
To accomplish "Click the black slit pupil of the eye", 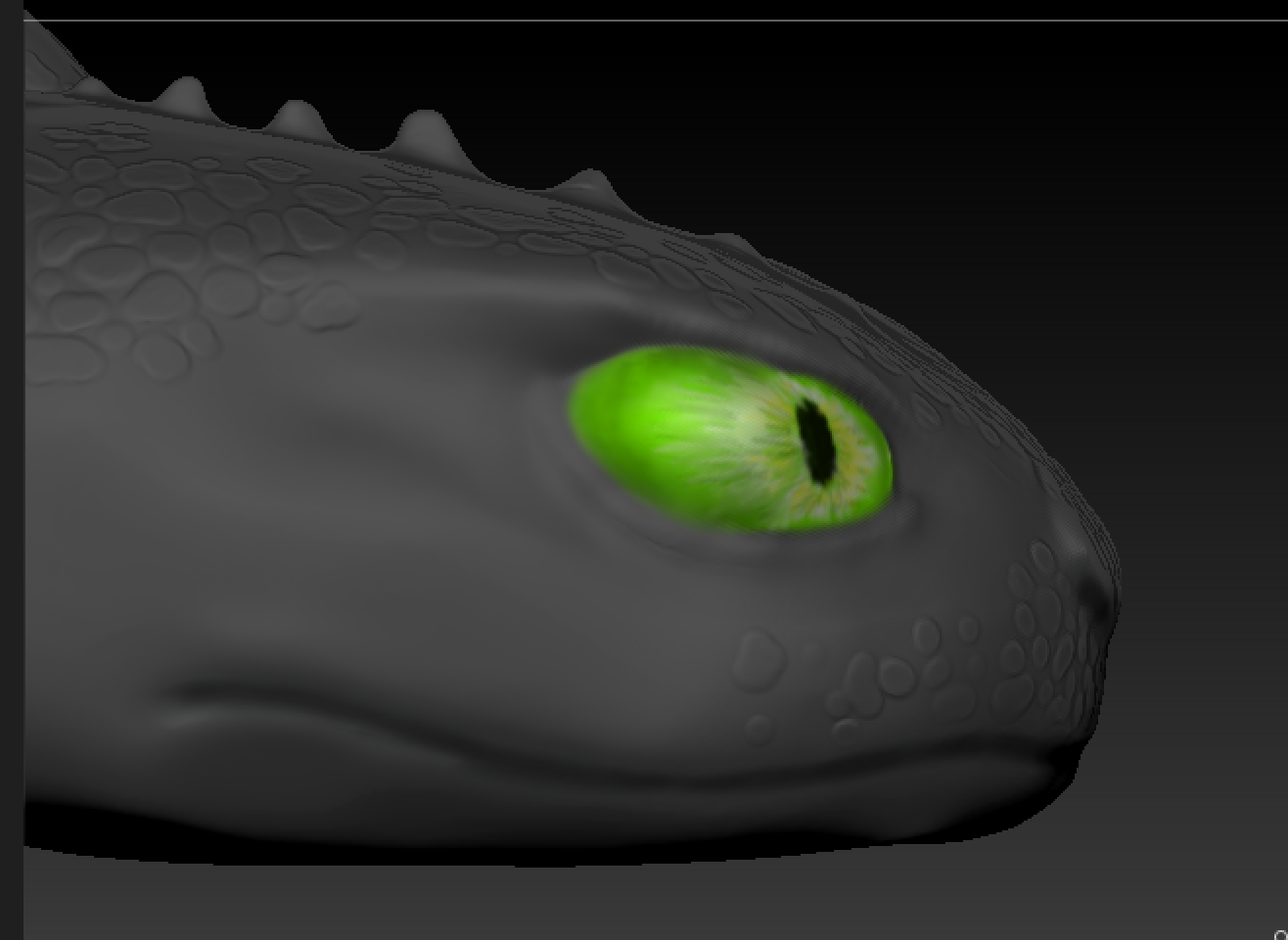I will (814, 443).
